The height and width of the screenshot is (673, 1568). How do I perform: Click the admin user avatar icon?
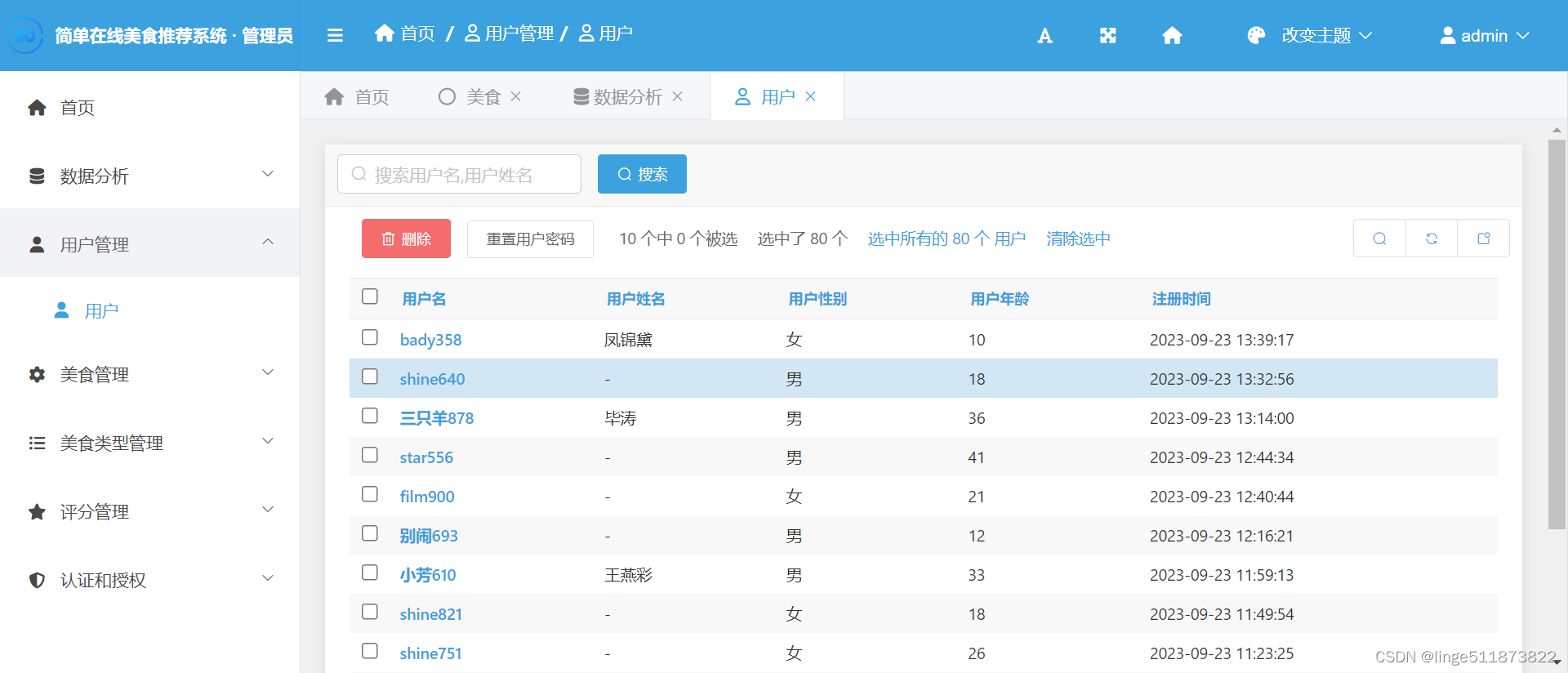point(1448,35)
